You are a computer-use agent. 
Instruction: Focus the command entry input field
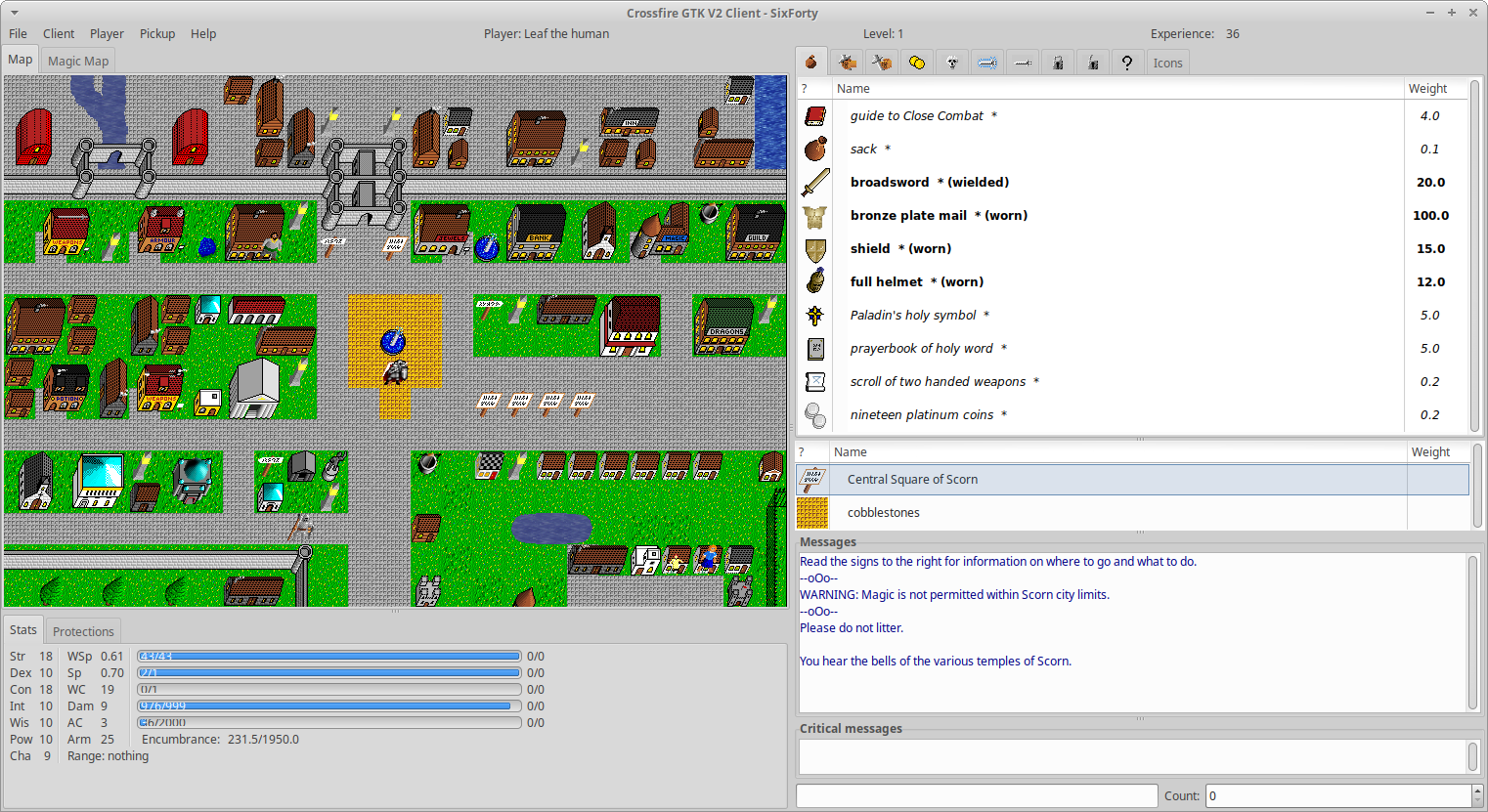[x=977, y=795]
